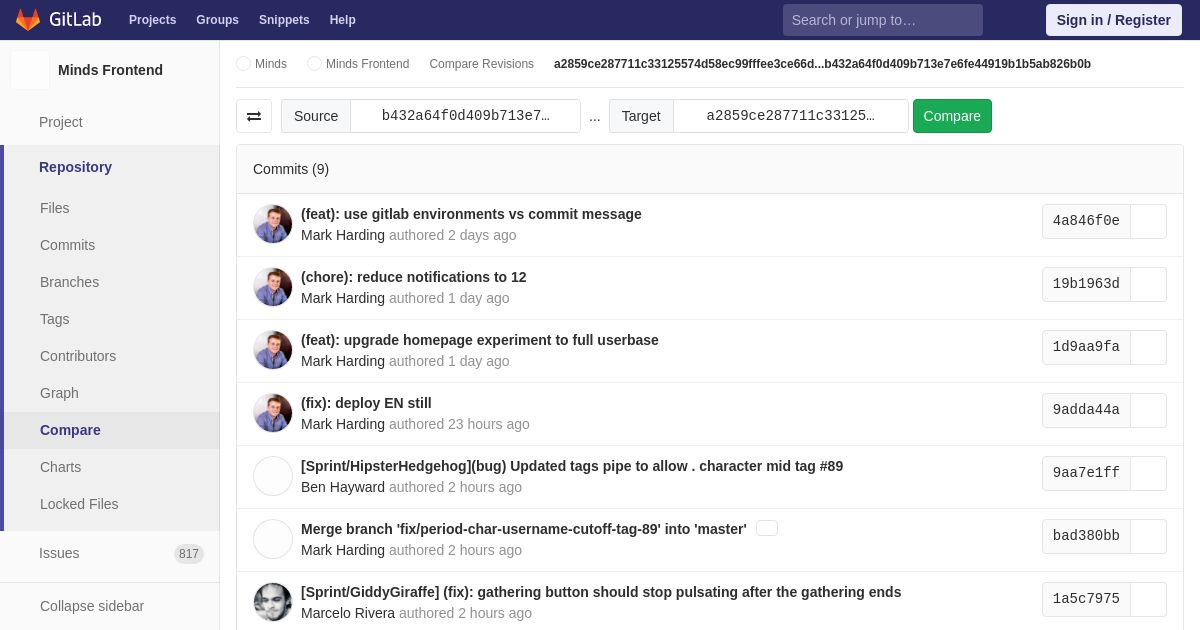Open commit '(chore): reduce notifications to 12'
Image resolution: width=1200 pixels, height=630 pixels.
tap(413, 277)
